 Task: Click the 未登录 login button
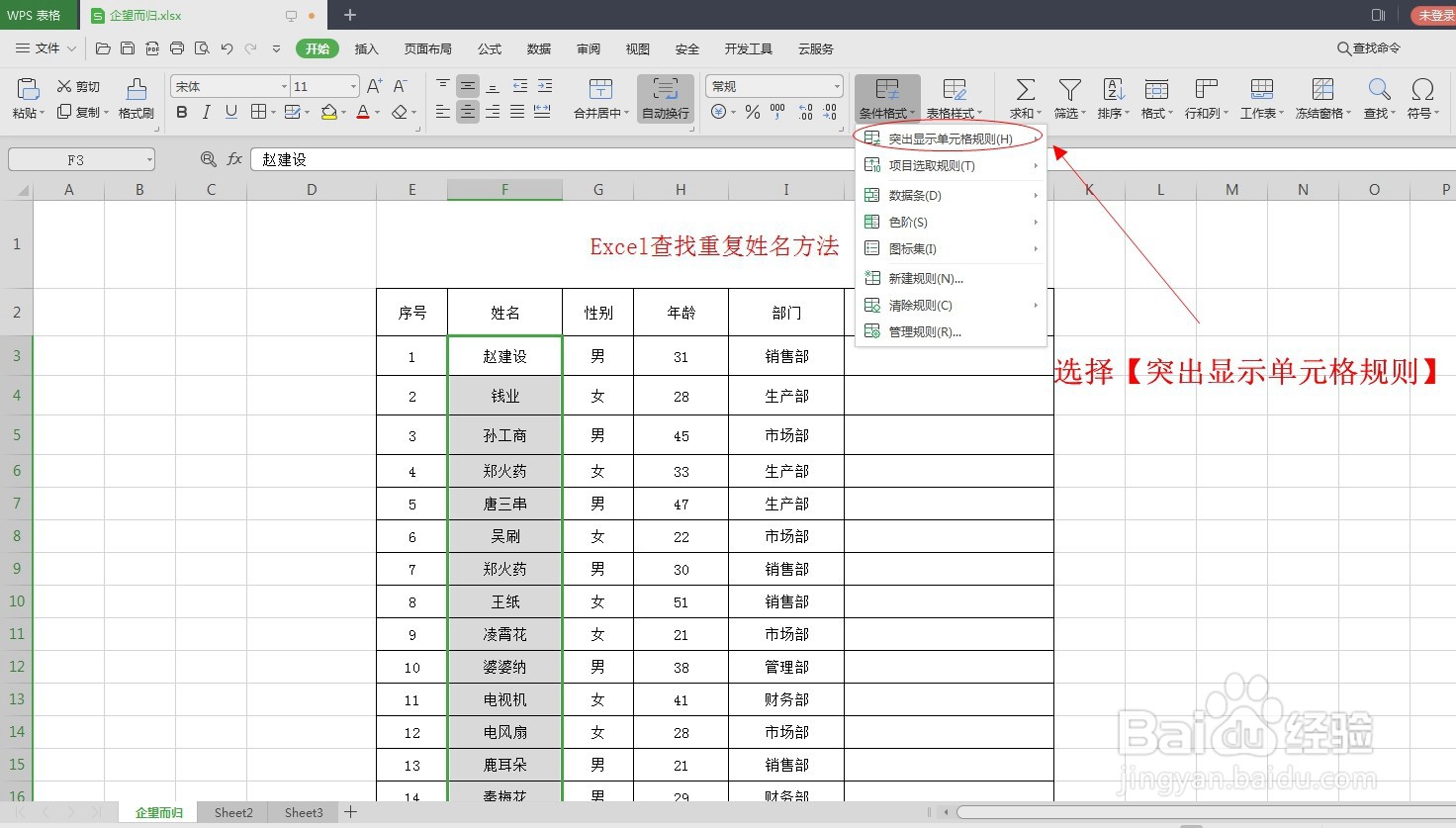[1435, 15]
